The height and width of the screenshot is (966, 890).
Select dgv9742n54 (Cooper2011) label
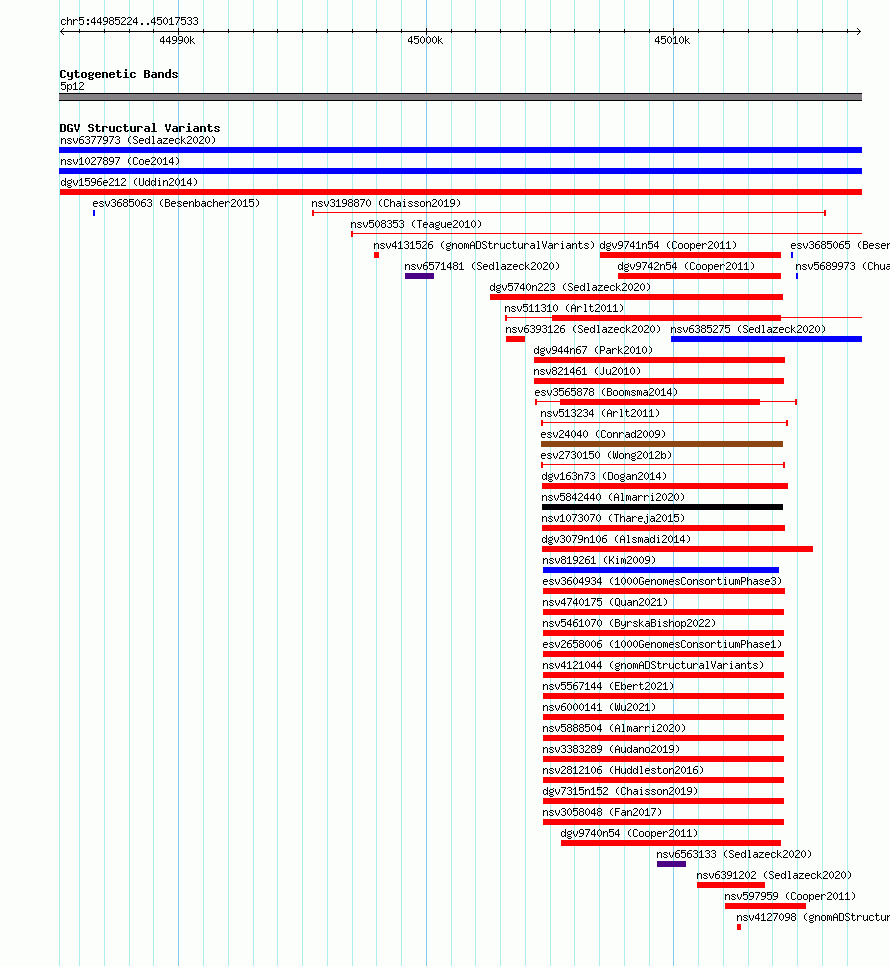coord(686,266)
